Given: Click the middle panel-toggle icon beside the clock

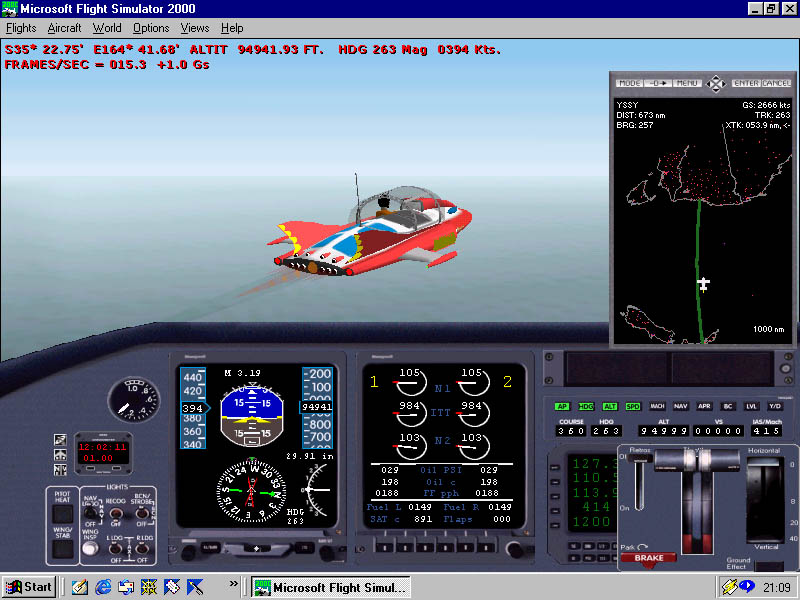Looking at the screenshot, I should [x=60, y=455].
